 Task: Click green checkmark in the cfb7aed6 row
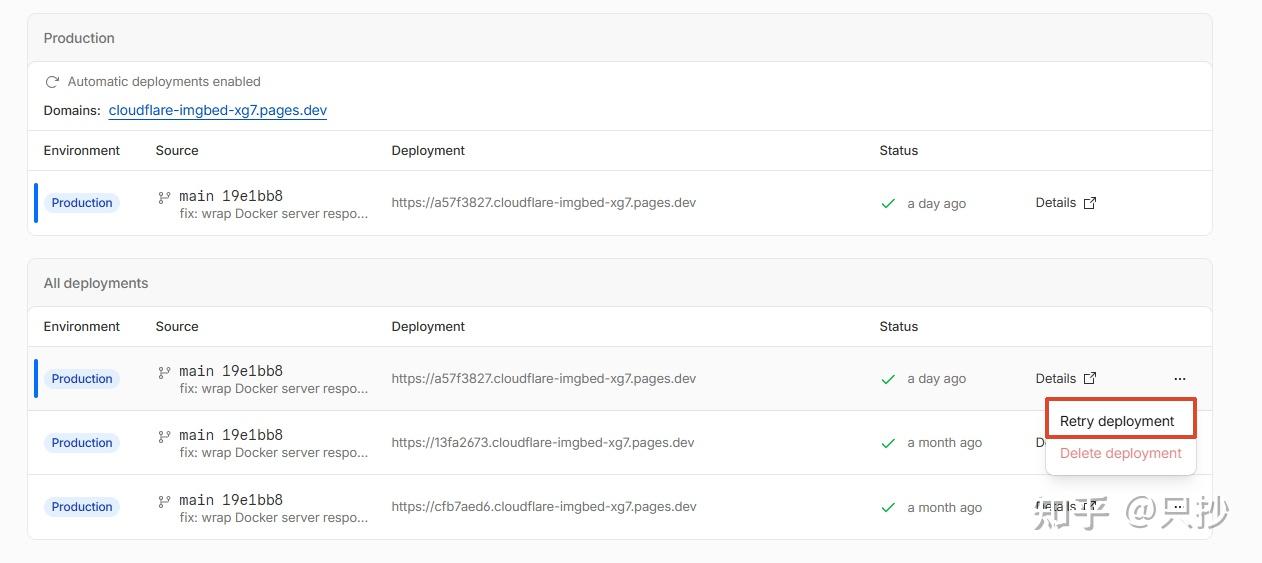[x=887, y=507]
